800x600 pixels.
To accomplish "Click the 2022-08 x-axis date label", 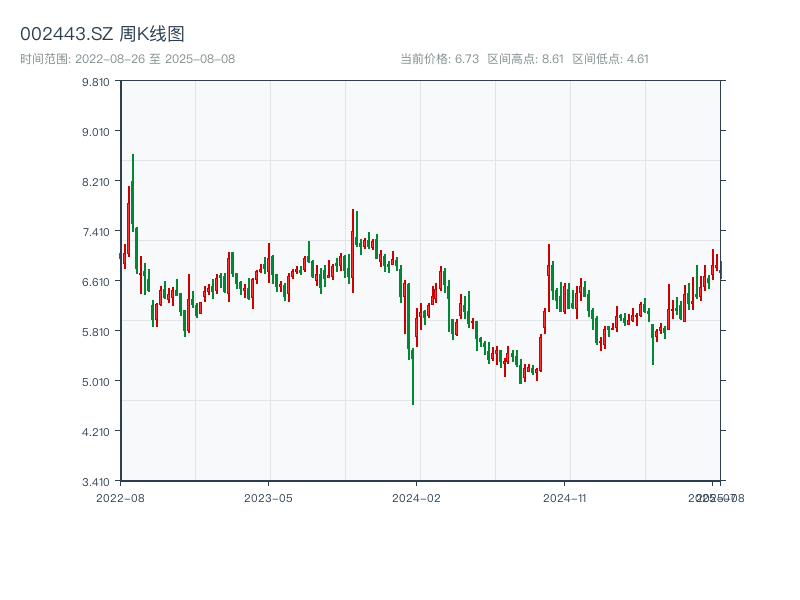I will point(120,497).
